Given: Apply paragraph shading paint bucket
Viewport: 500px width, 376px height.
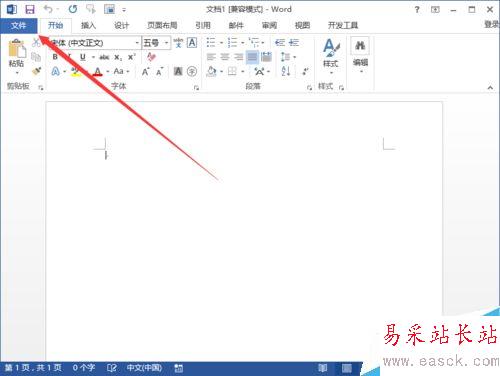Looking at the screenshot, I should tap(211, 71).
